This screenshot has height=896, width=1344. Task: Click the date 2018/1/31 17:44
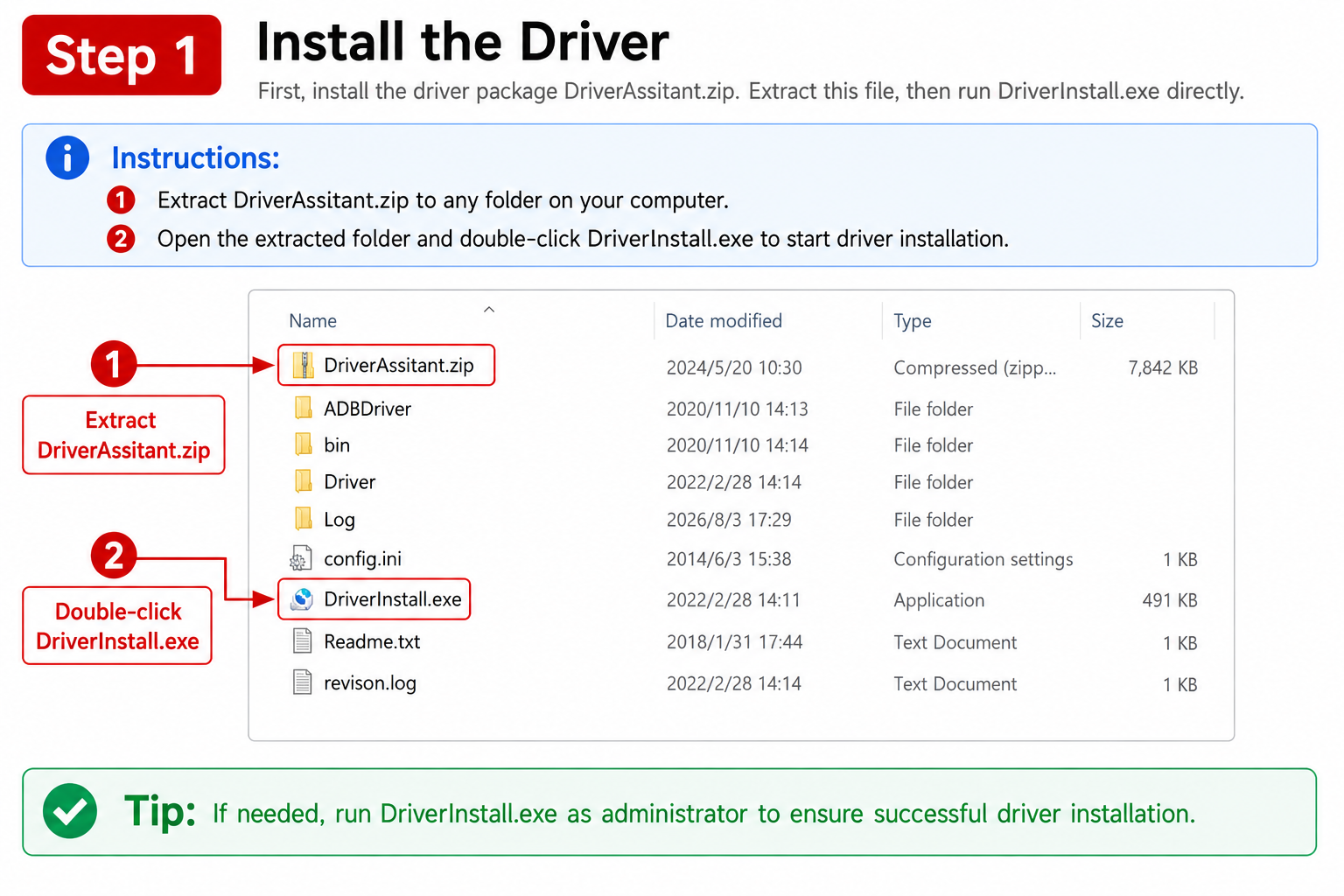(734, 642)
